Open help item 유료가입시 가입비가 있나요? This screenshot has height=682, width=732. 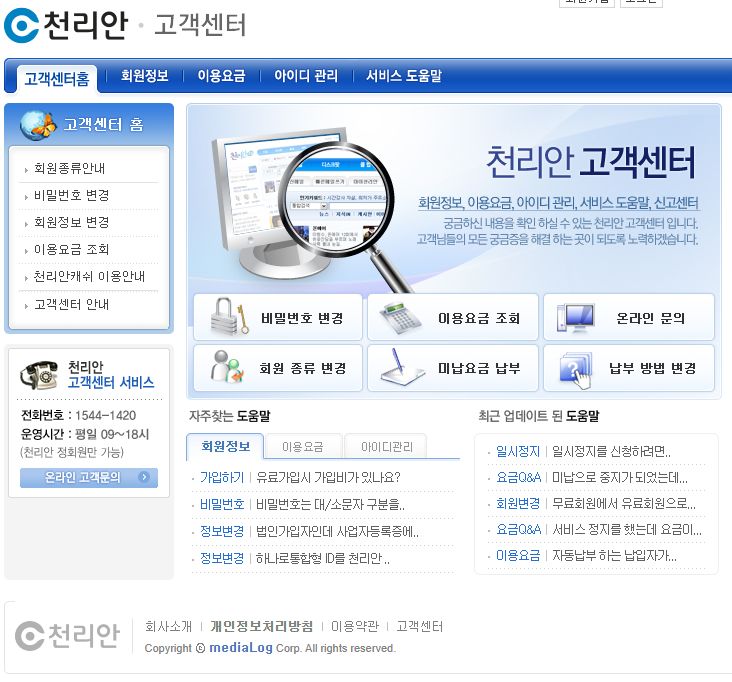click(328, 477)
